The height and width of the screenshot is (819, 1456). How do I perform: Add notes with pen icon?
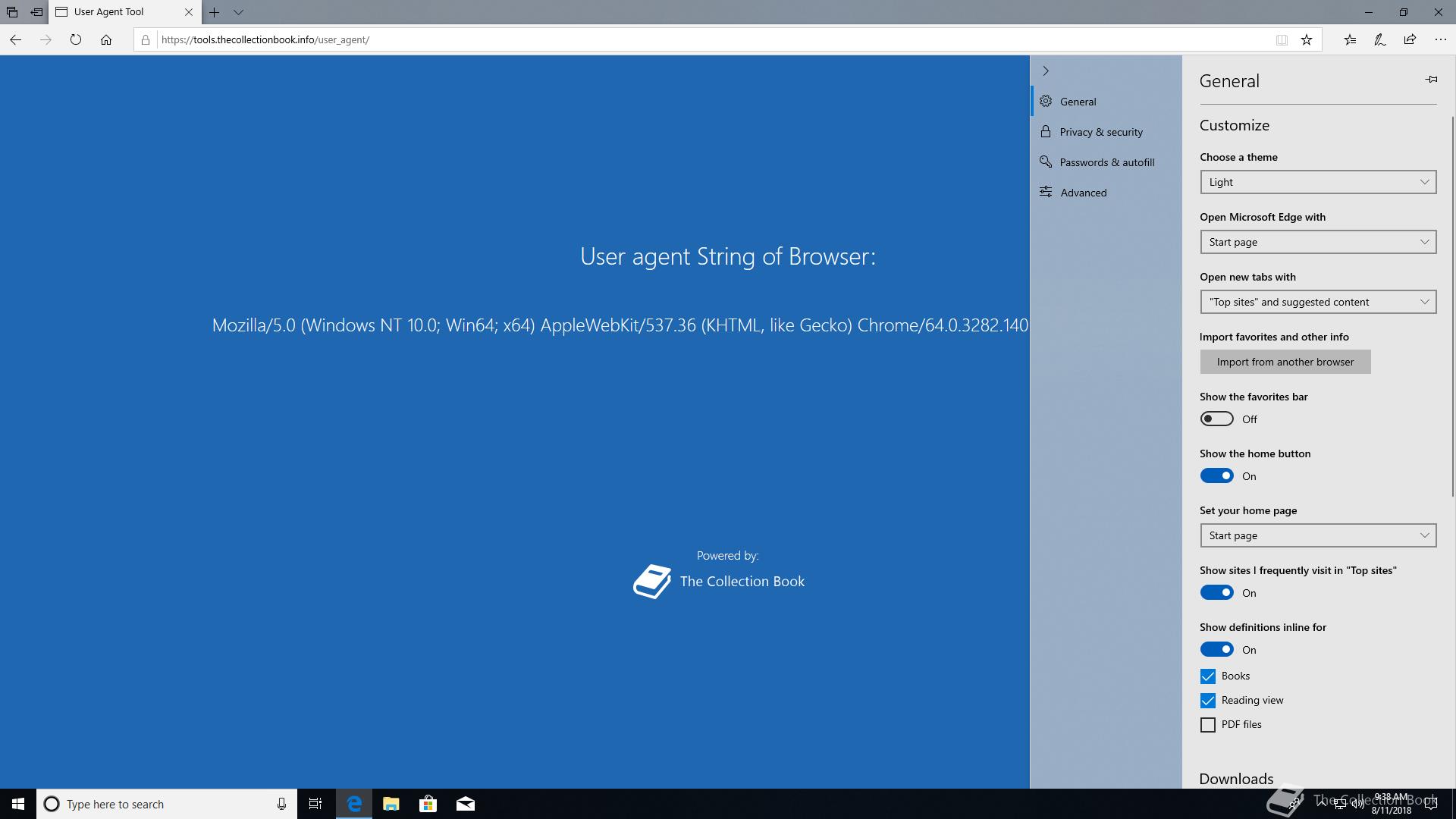(x=1380, y=40)
